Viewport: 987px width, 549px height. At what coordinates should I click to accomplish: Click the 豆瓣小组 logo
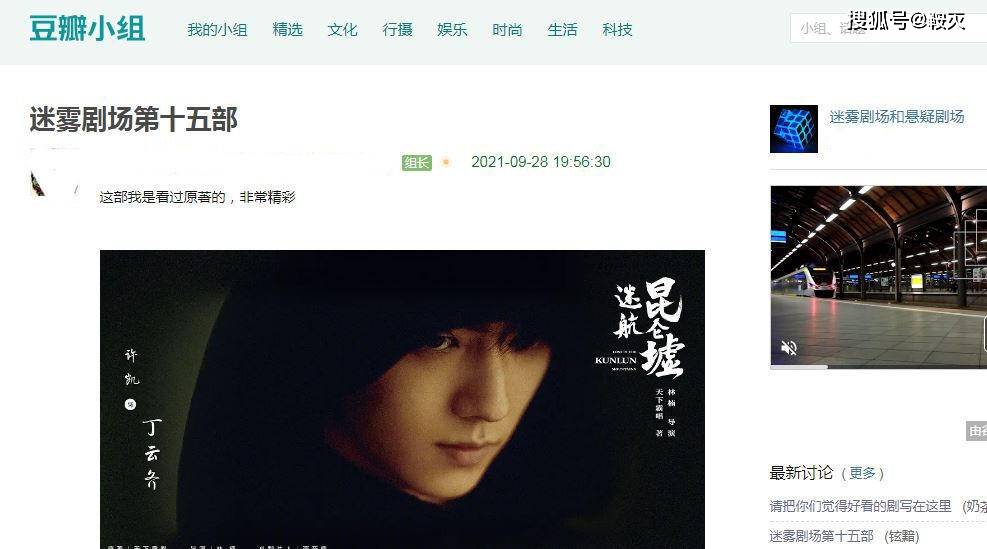click(x=87, y=29)
